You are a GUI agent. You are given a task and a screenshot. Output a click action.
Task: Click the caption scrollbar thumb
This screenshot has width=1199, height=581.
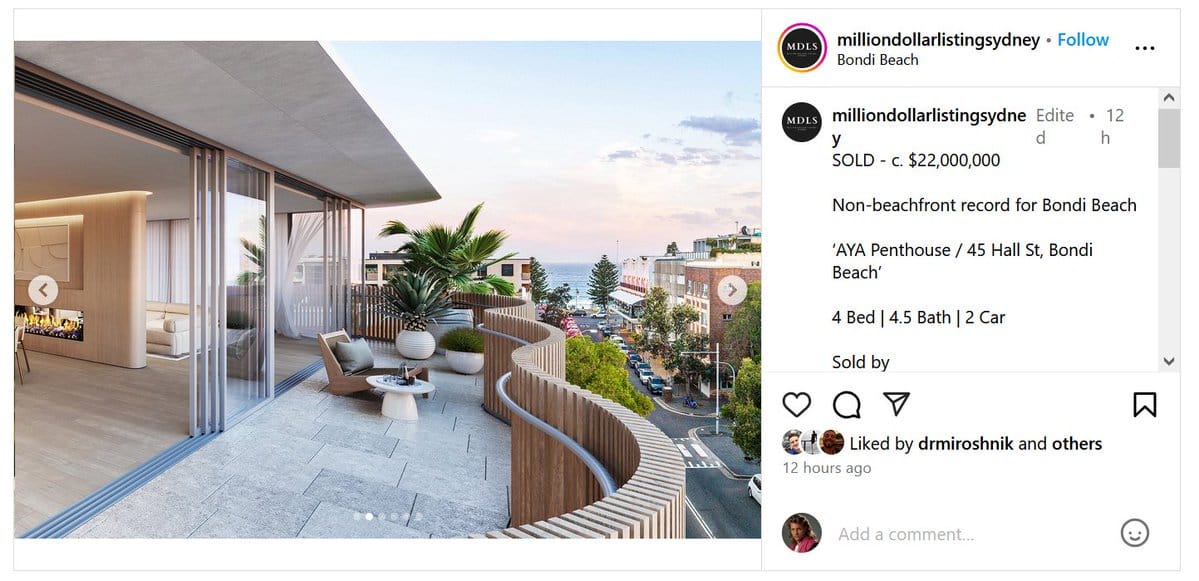tap(1168, 138)
